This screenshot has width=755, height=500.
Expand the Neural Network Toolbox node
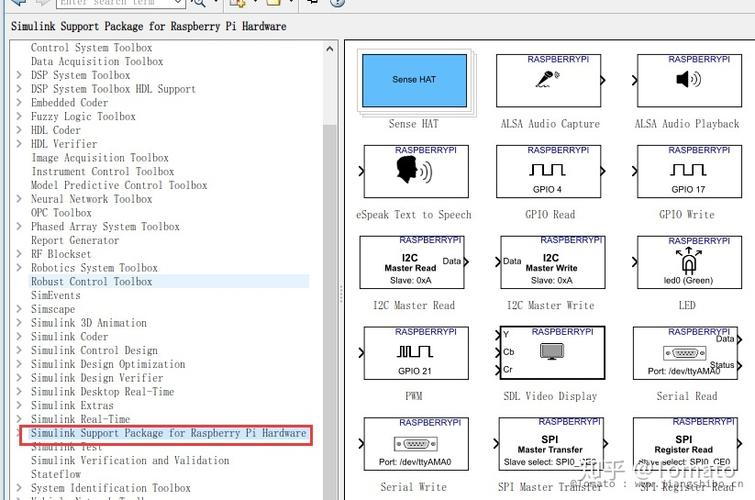point(19,199)
